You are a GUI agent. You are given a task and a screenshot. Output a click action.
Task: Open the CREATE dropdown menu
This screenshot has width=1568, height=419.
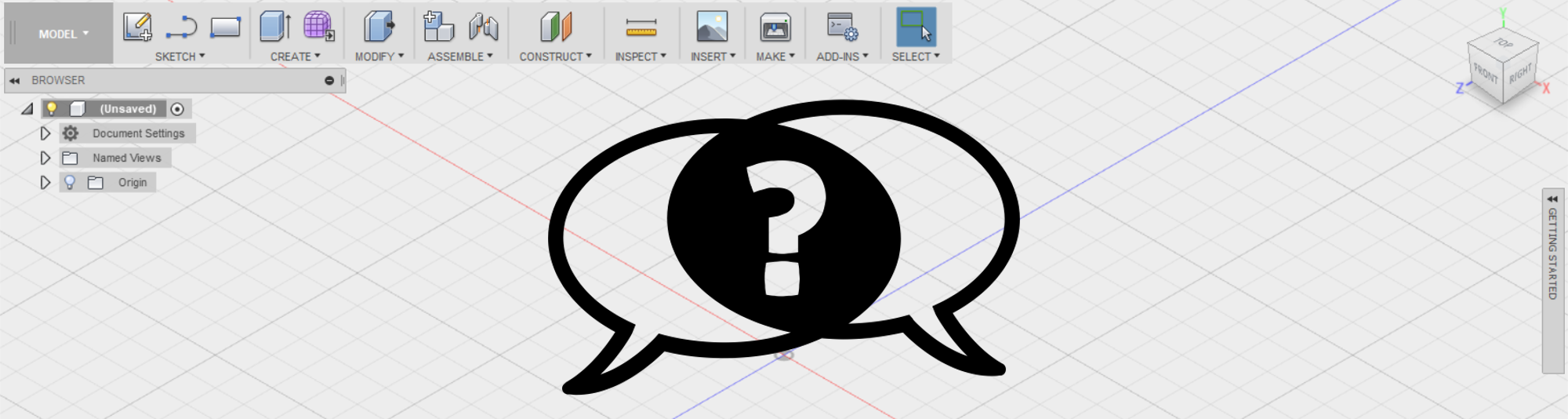click(x=296, y=56)
